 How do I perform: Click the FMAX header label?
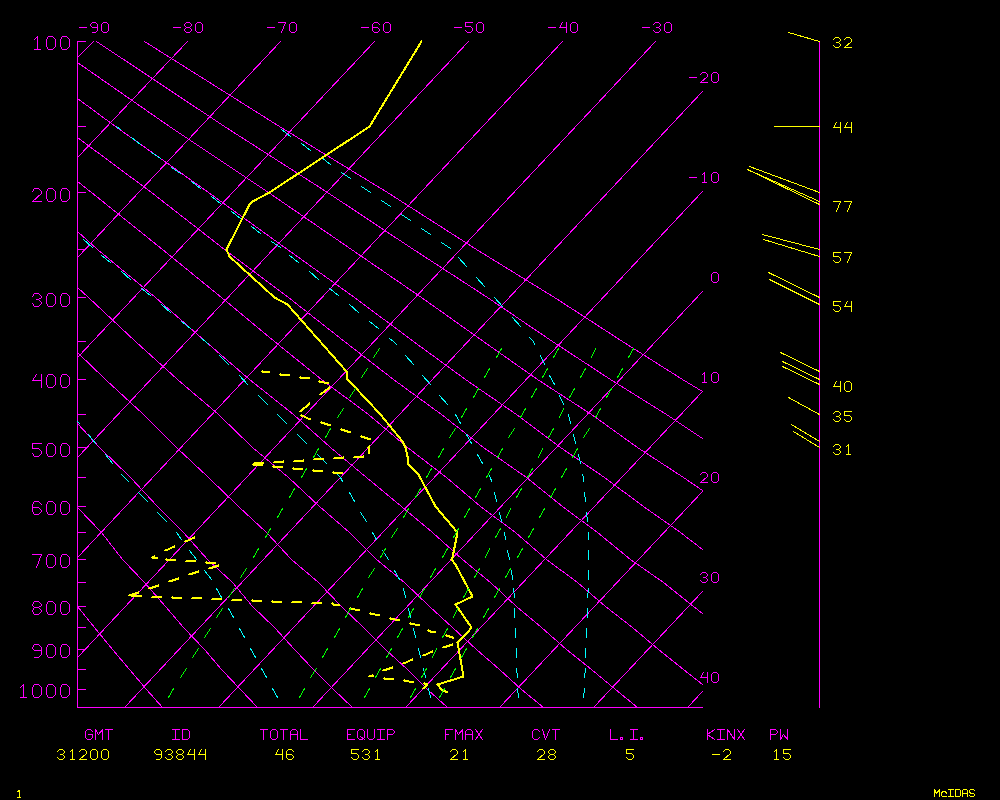pyautogui.click(x=463, y=735)
